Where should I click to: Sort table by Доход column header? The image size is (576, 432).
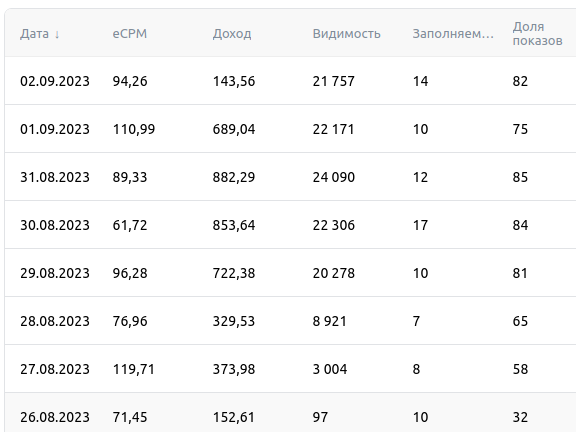232,34
